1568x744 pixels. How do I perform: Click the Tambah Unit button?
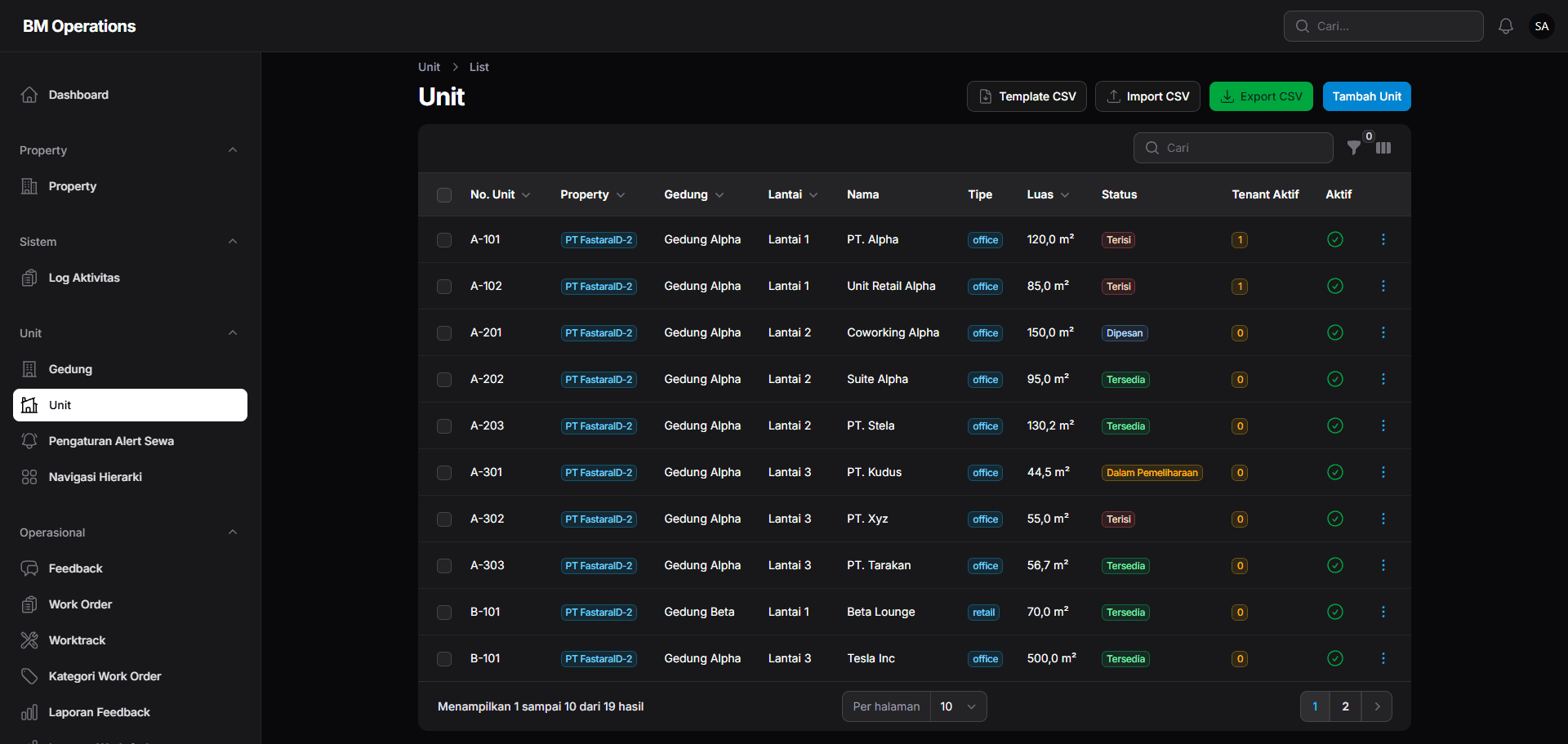click(x=1367, y=96)
